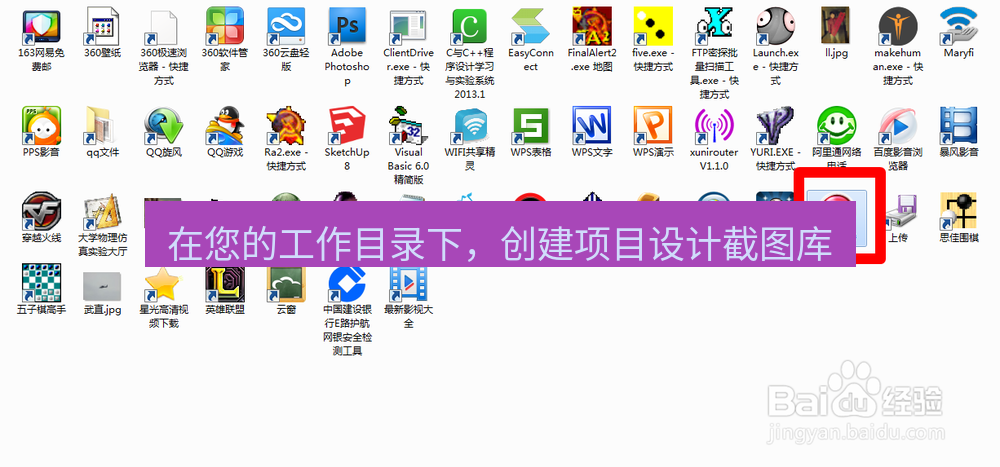Image resolution: width=1000 pixels, height=467 pixels.
Task: Launch the WPS表格 icon
Action: 531,125
